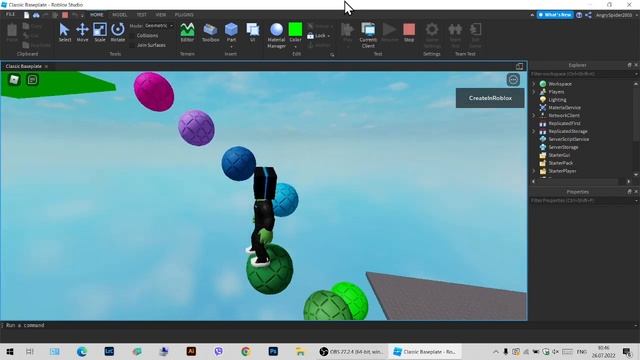The height and width of the screenshot is (360, 640).
Task: Open viewport three-dots options button
Action: (513, 80)
